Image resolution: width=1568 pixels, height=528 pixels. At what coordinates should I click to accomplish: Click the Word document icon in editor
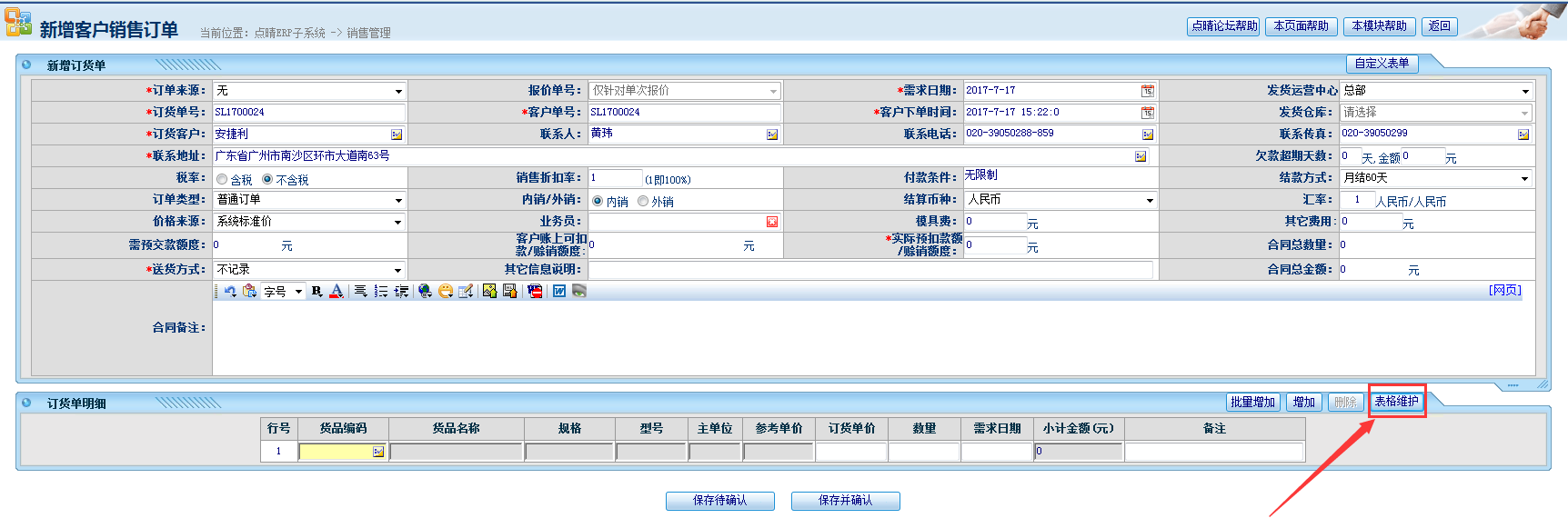click(x=559, y=292)
